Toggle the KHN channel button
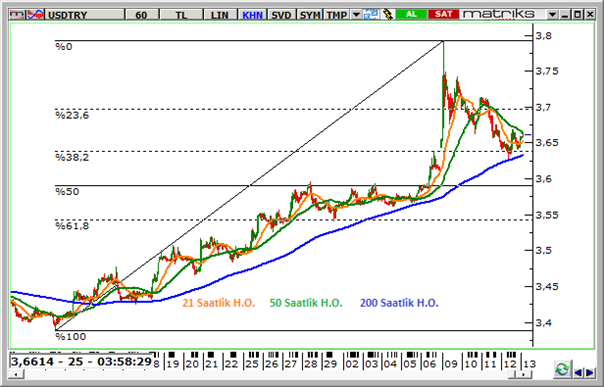604x387 pixels. click(x=252, y=15)
